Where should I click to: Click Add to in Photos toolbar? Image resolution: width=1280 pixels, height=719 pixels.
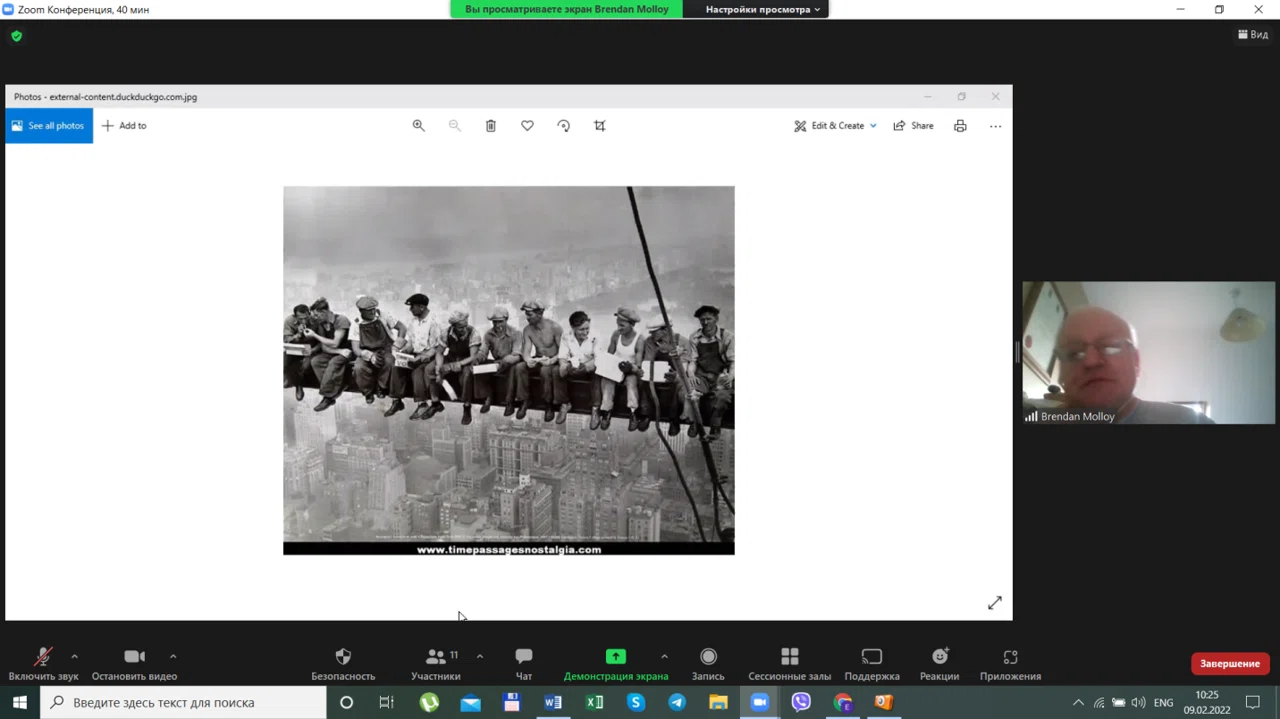[124, 126]
